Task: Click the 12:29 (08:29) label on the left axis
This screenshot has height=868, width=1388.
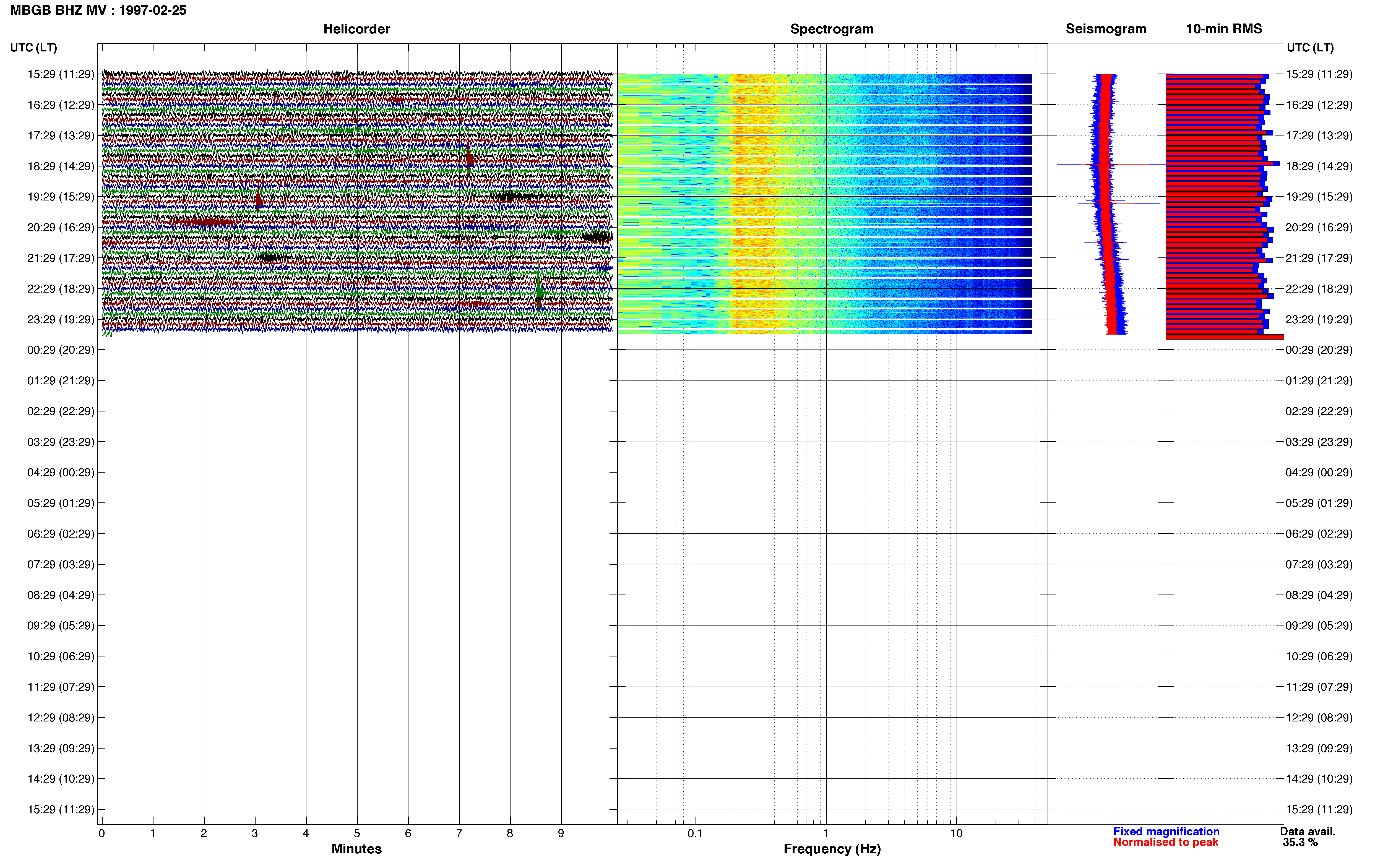Action: coord(60,718)
